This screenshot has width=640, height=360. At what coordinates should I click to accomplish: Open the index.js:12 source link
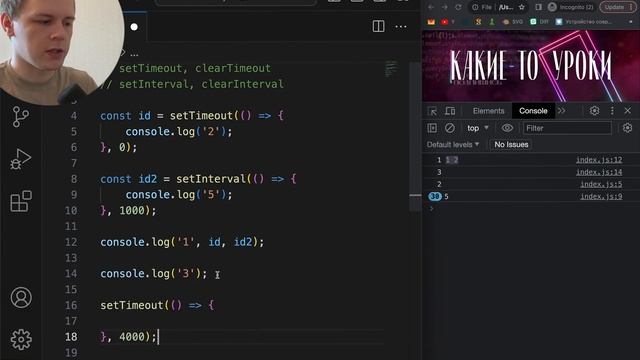pyautogui.click(x=599, y=160)
